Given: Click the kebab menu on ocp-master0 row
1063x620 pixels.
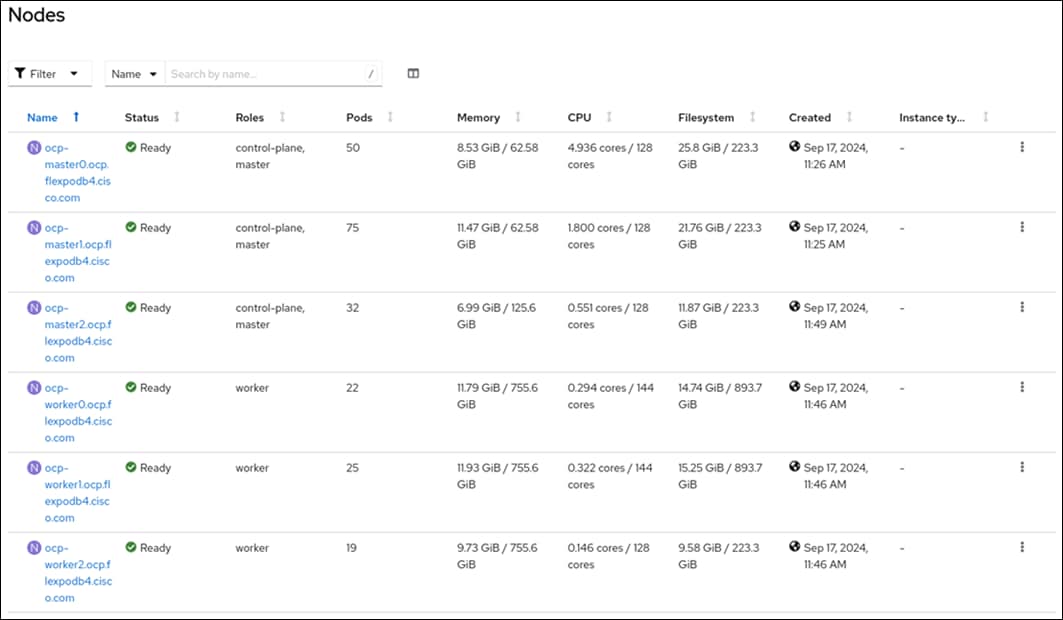Looking at the screenshot, I should (1022, 144).
